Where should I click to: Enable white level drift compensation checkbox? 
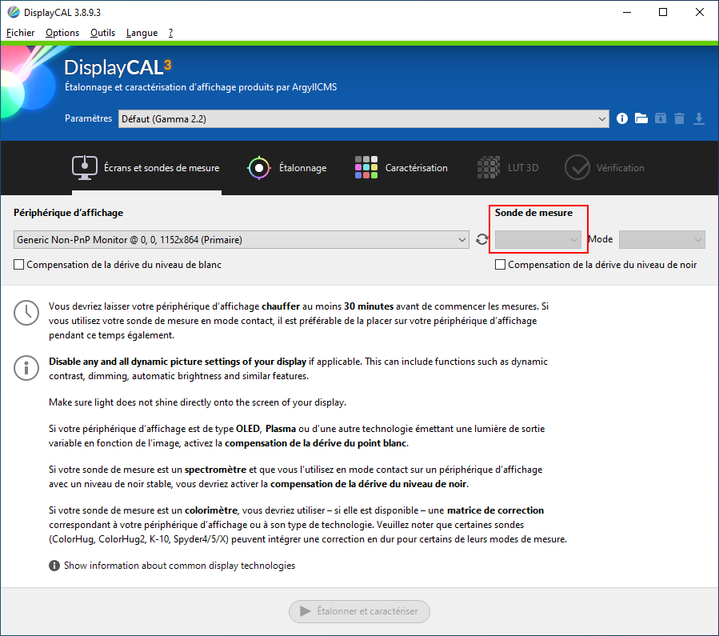[x=20, y=265]
